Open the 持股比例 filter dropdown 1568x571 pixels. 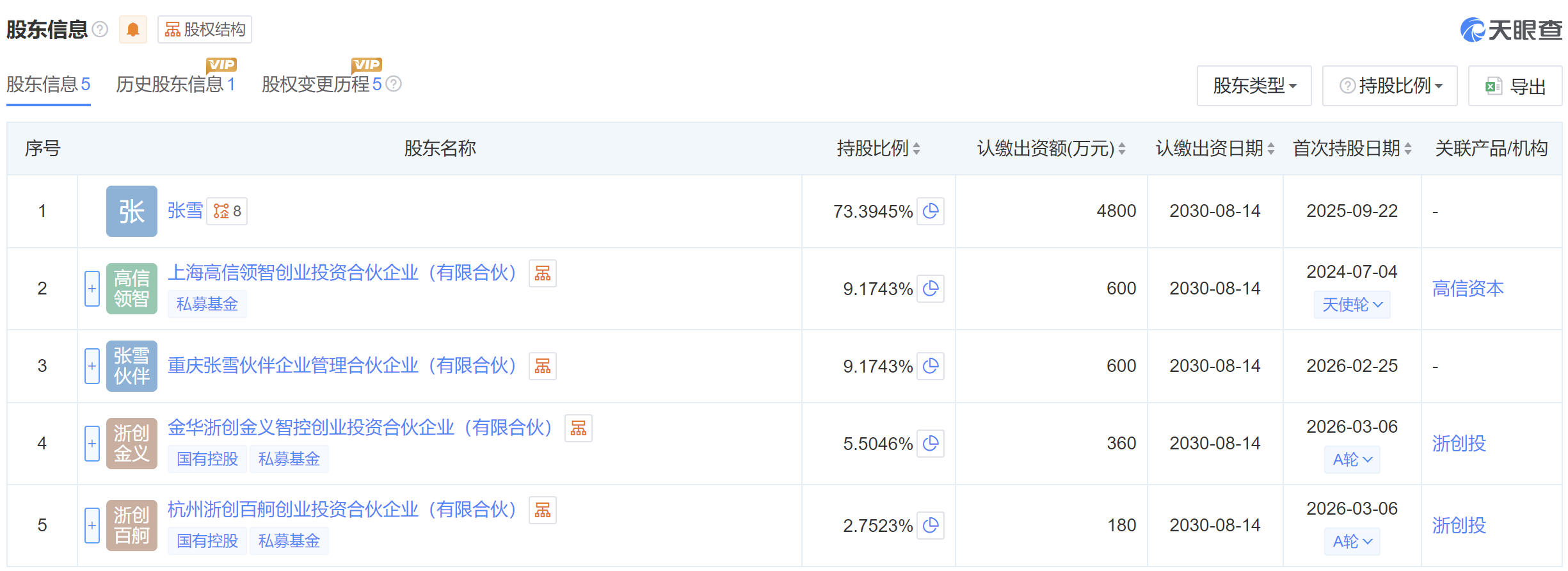(x=1389, y=86)
